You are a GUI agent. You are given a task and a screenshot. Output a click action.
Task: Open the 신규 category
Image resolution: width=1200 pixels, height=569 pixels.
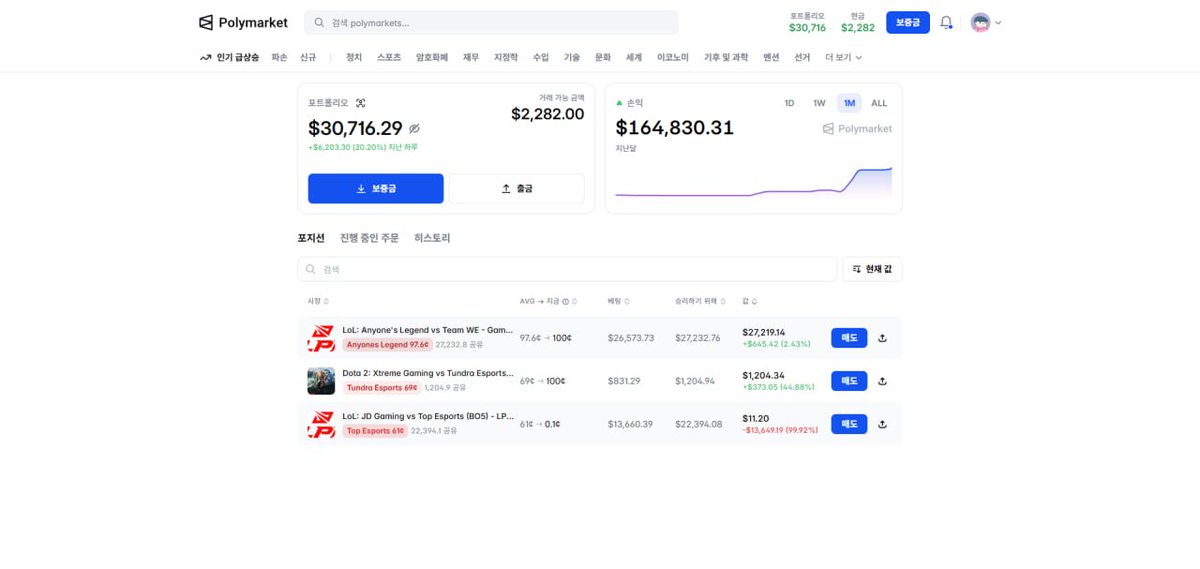[308, 58]
